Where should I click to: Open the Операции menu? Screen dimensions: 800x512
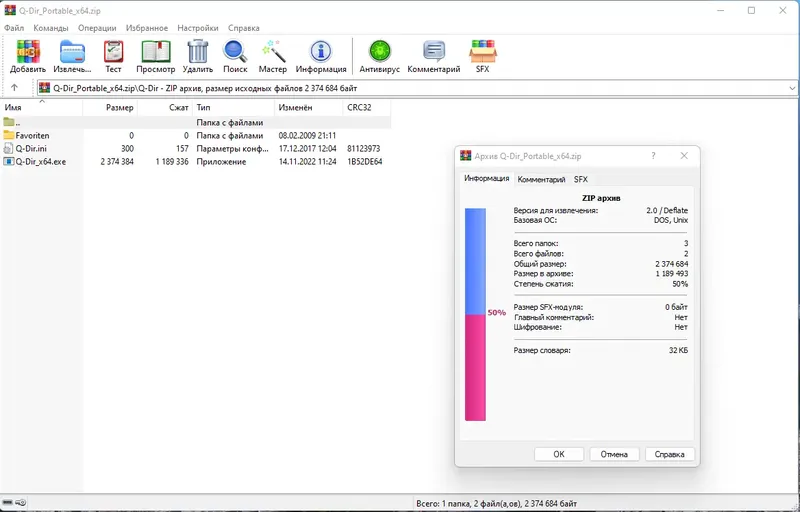97,28
